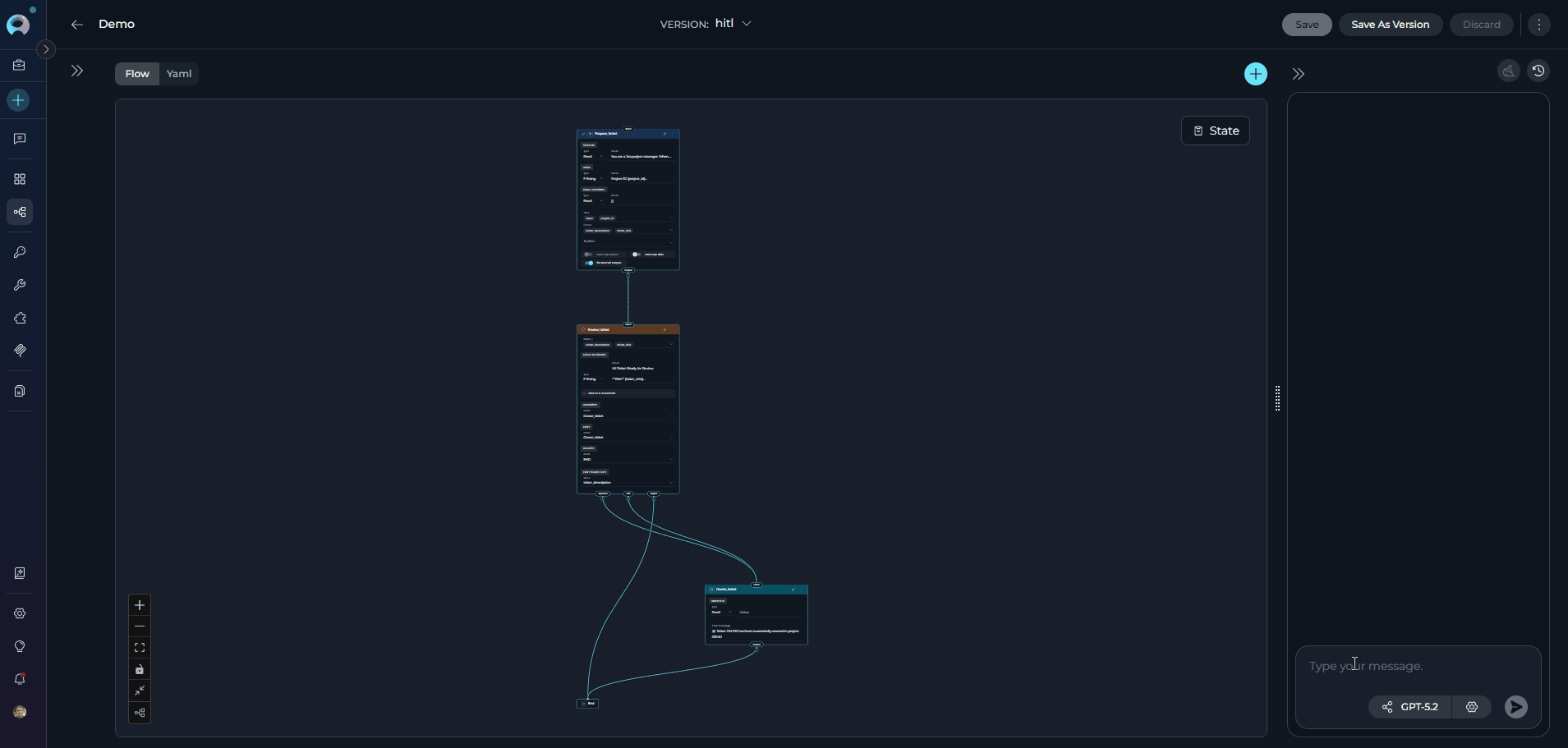Screen dimensions: 1568x748
Task: Apply auto layout to flow nodes
Action: pyautogui.click(x=140, y=713)
